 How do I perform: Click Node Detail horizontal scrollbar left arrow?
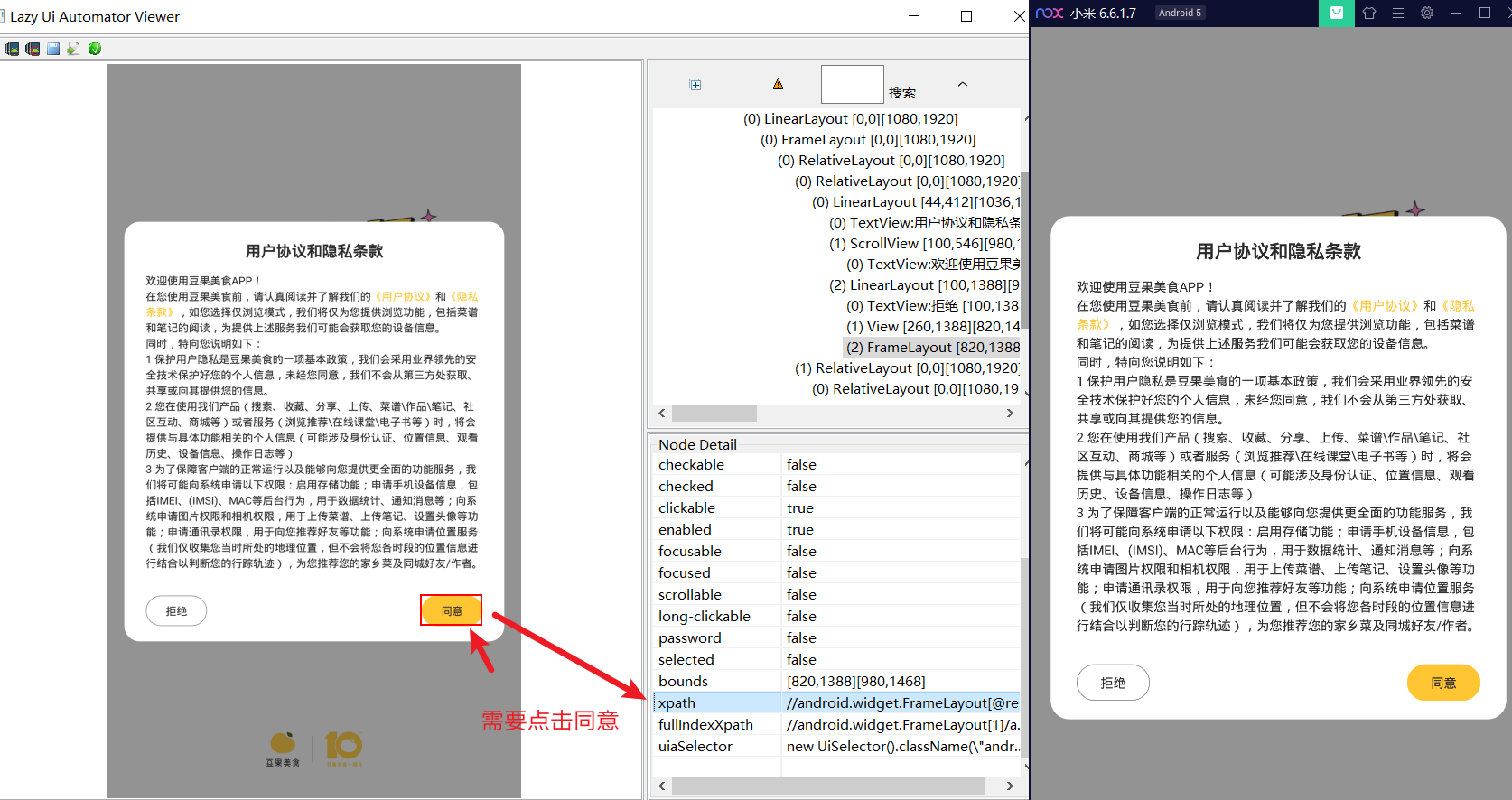pyautogui.click(x=662, y=786)
